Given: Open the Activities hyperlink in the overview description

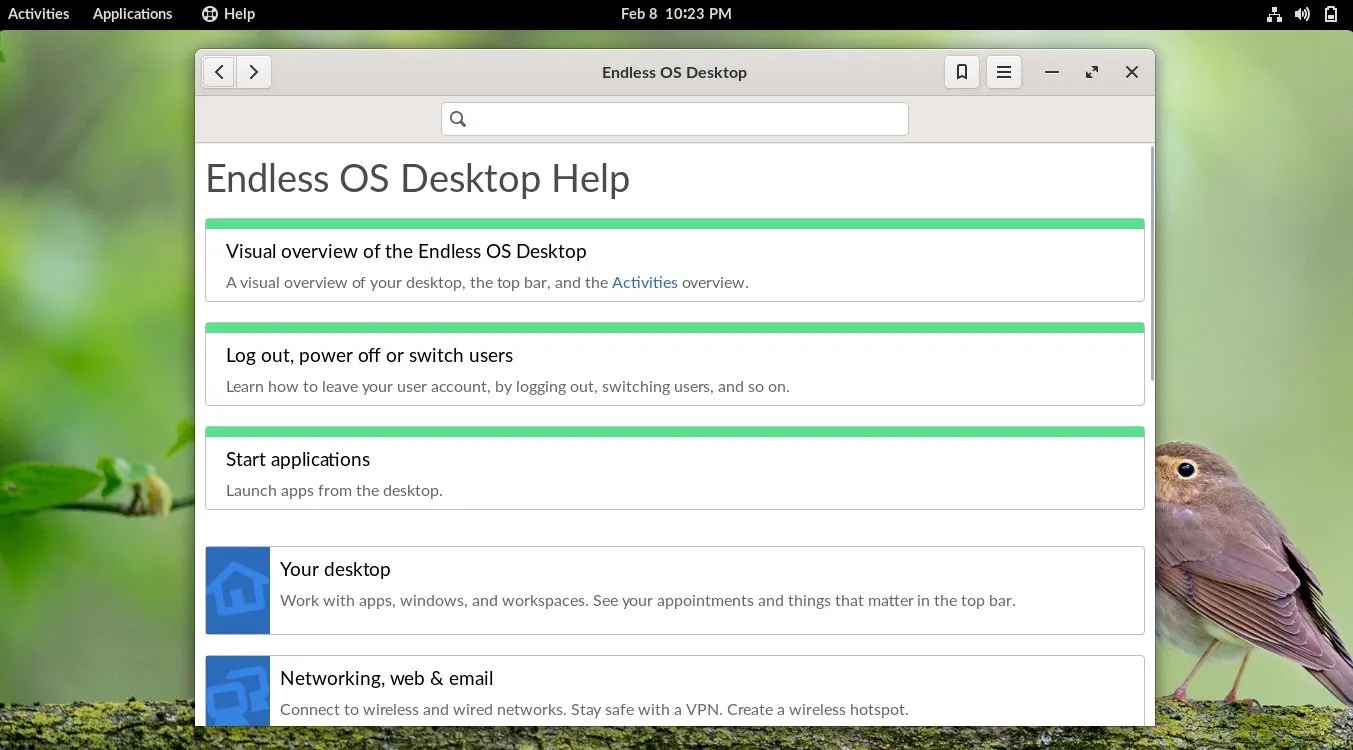Looking at the screenshot, I should [x=644, y=282].
